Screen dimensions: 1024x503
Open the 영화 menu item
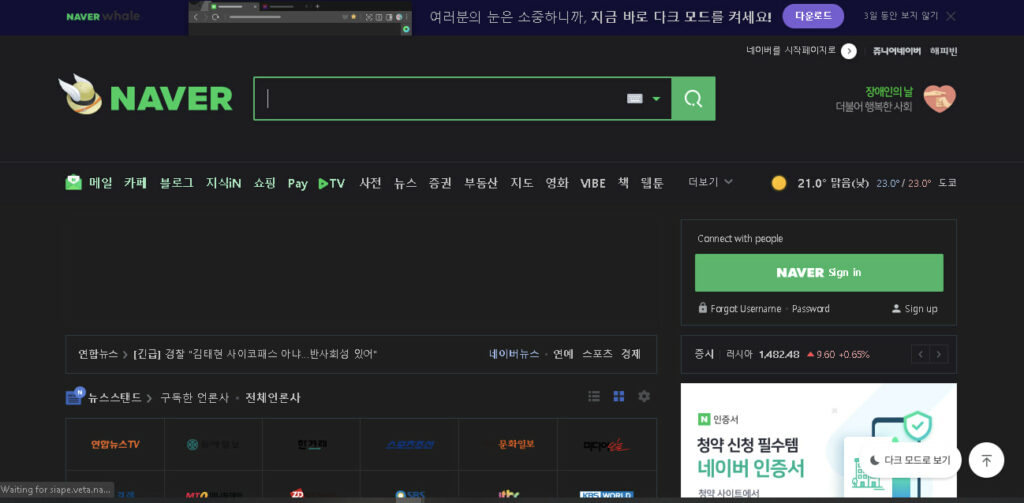[557, 183]
